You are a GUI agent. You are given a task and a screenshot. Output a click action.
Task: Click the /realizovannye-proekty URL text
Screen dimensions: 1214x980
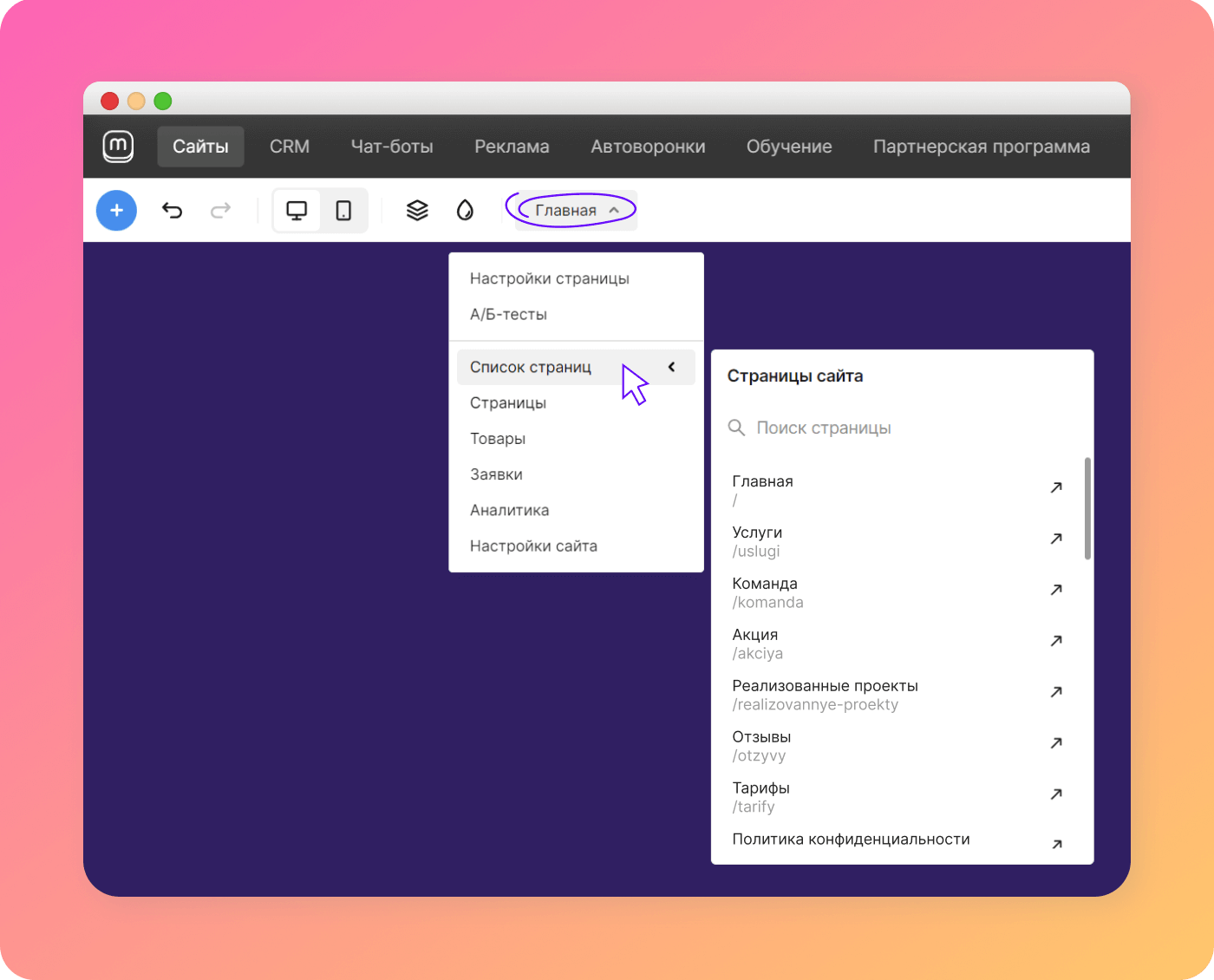815,705
